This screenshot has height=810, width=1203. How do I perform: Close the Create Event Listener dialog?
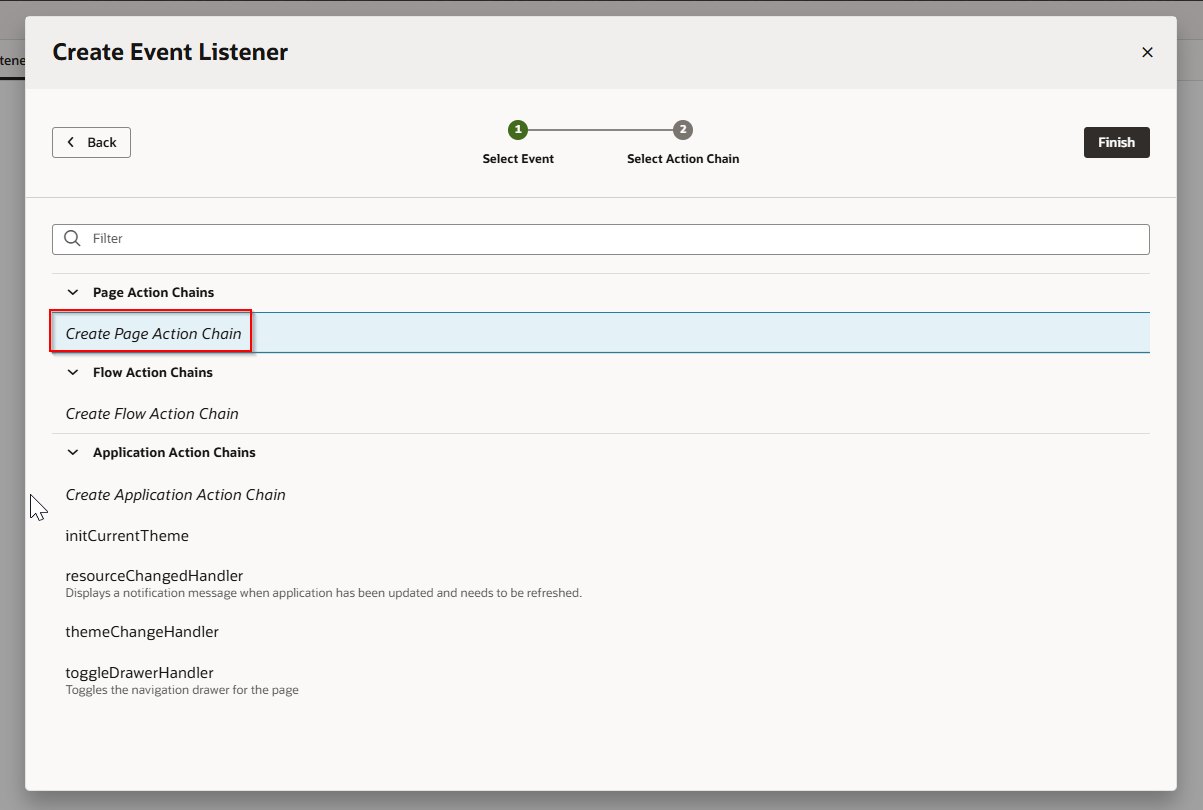pos(1147,52)
